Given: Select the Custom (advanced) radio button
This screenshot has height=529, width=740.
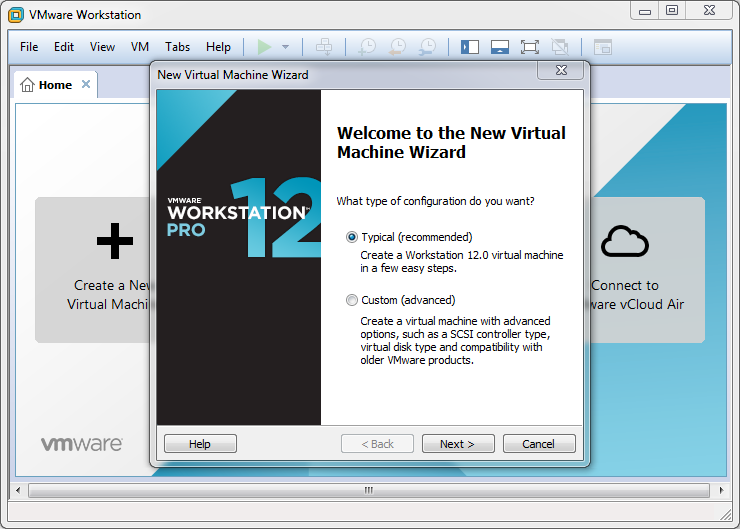Looking at the screenshot, I should click(x=352, y=300).
